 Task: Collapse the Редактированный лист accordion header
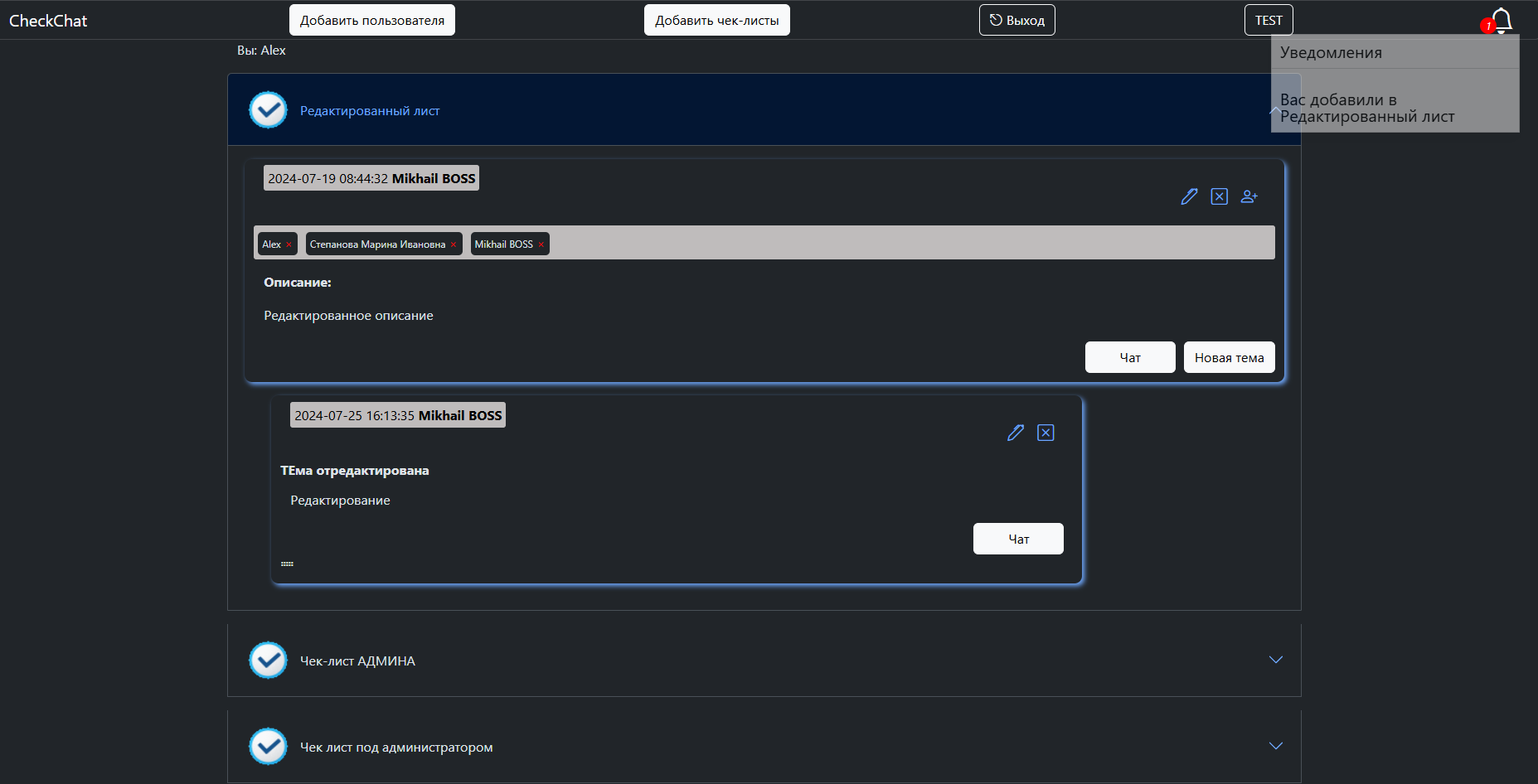pos(764,110)
